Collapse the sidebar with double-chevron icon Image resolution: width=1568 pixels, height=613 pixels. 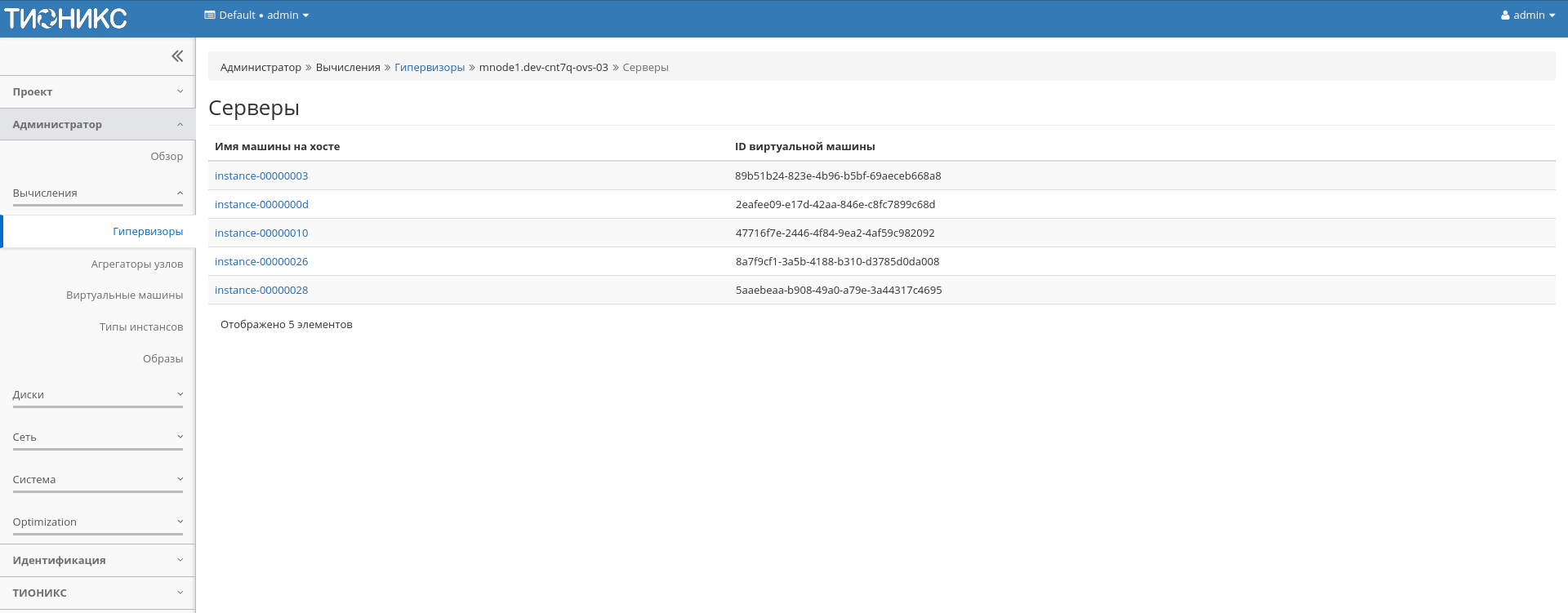177,56
